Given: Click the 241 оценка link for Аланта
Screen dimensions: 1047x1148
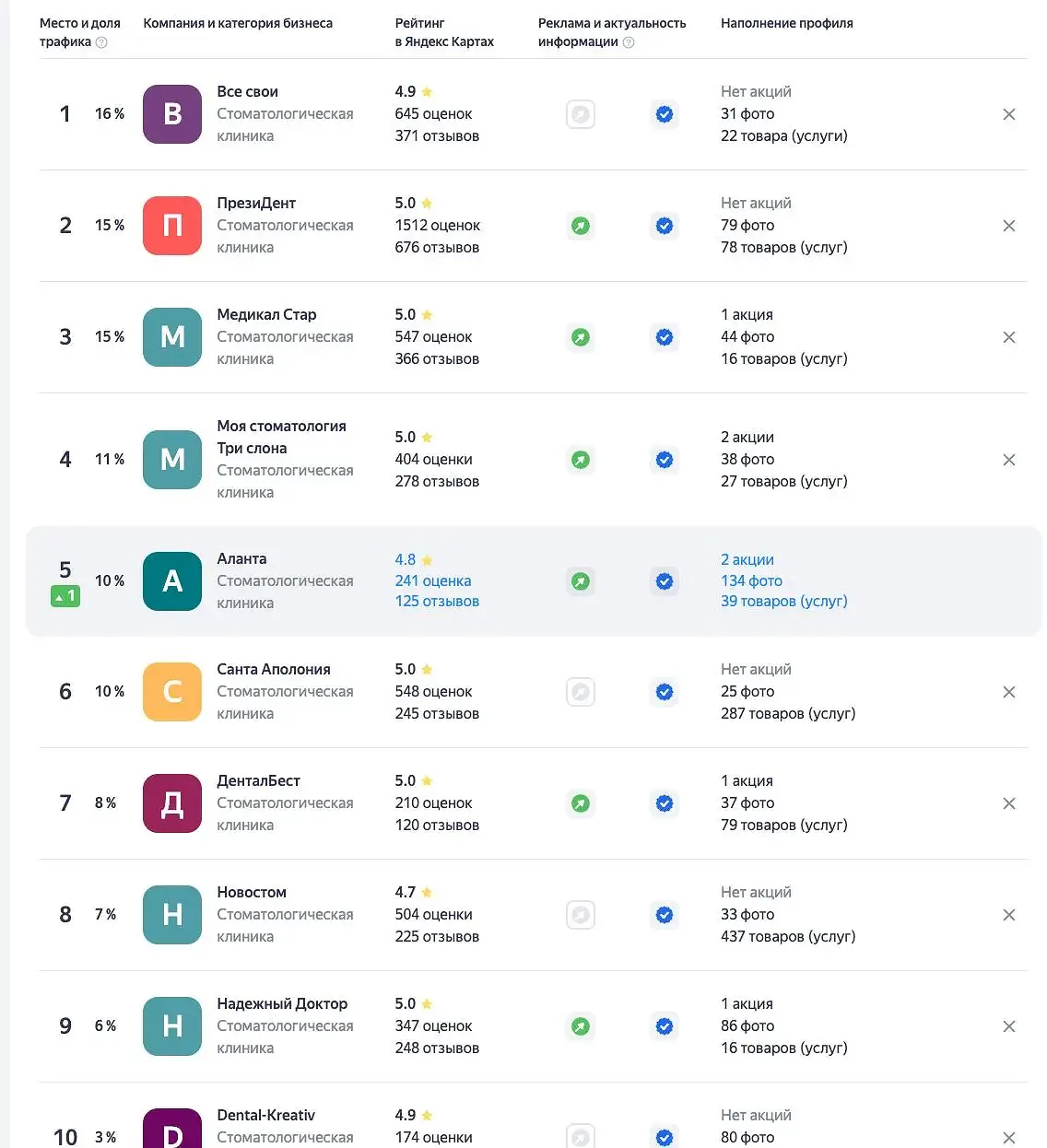Looking at the screenshot, I should point(433,580).
